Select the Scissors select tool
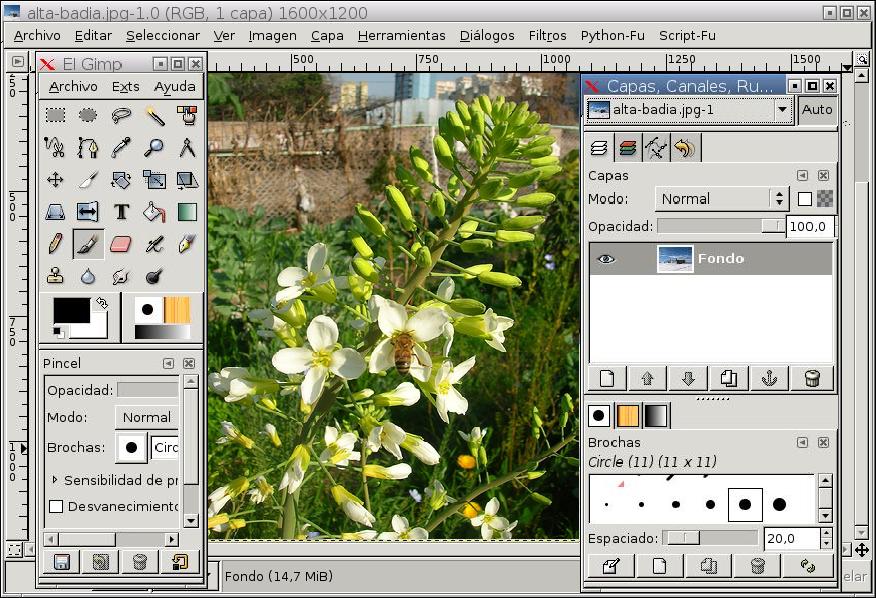The height and width of the screenshot is (598, 876). click(55, 148)
